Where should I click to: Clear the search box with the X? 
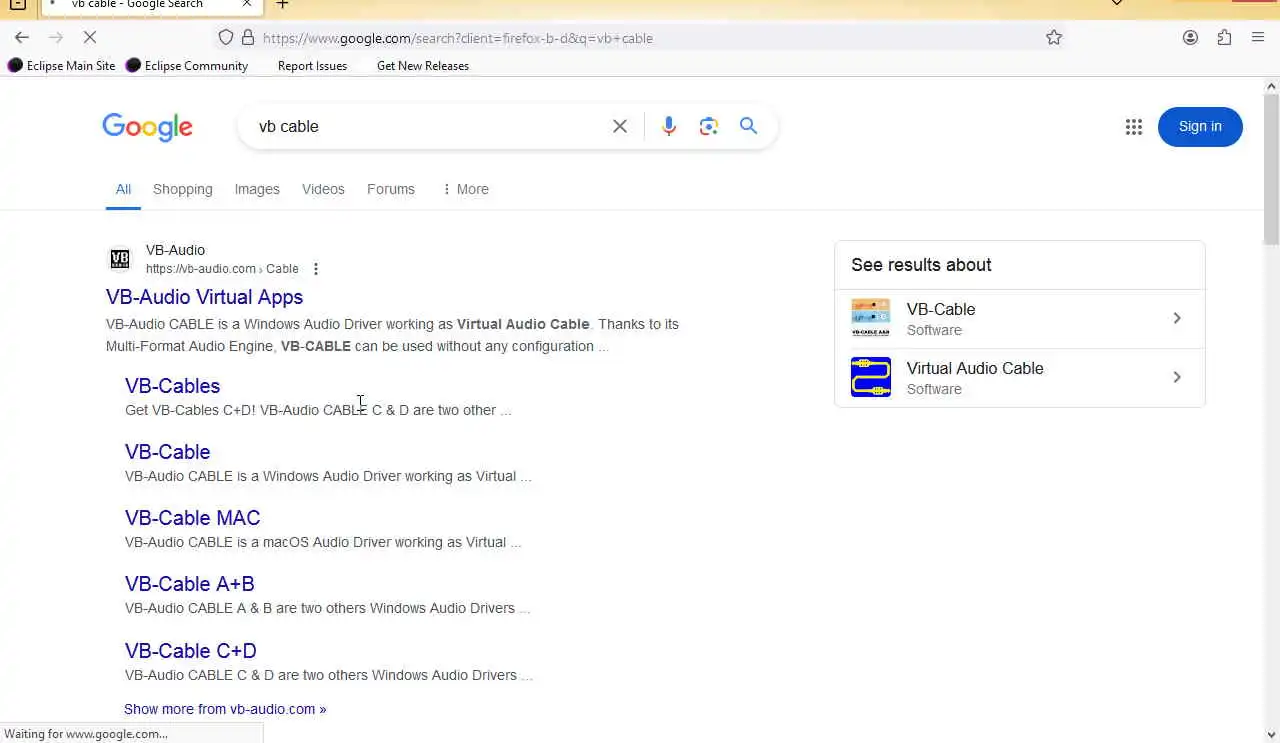620,126
